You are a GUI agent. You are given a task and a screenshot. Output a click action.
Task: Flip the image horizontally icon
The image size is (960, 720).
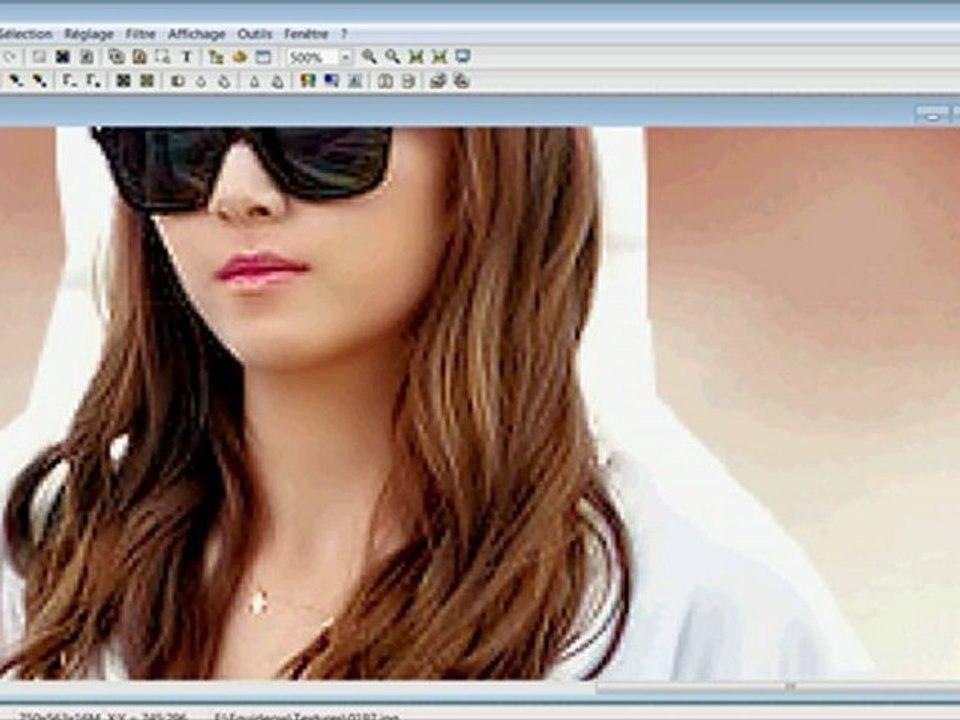385,81
